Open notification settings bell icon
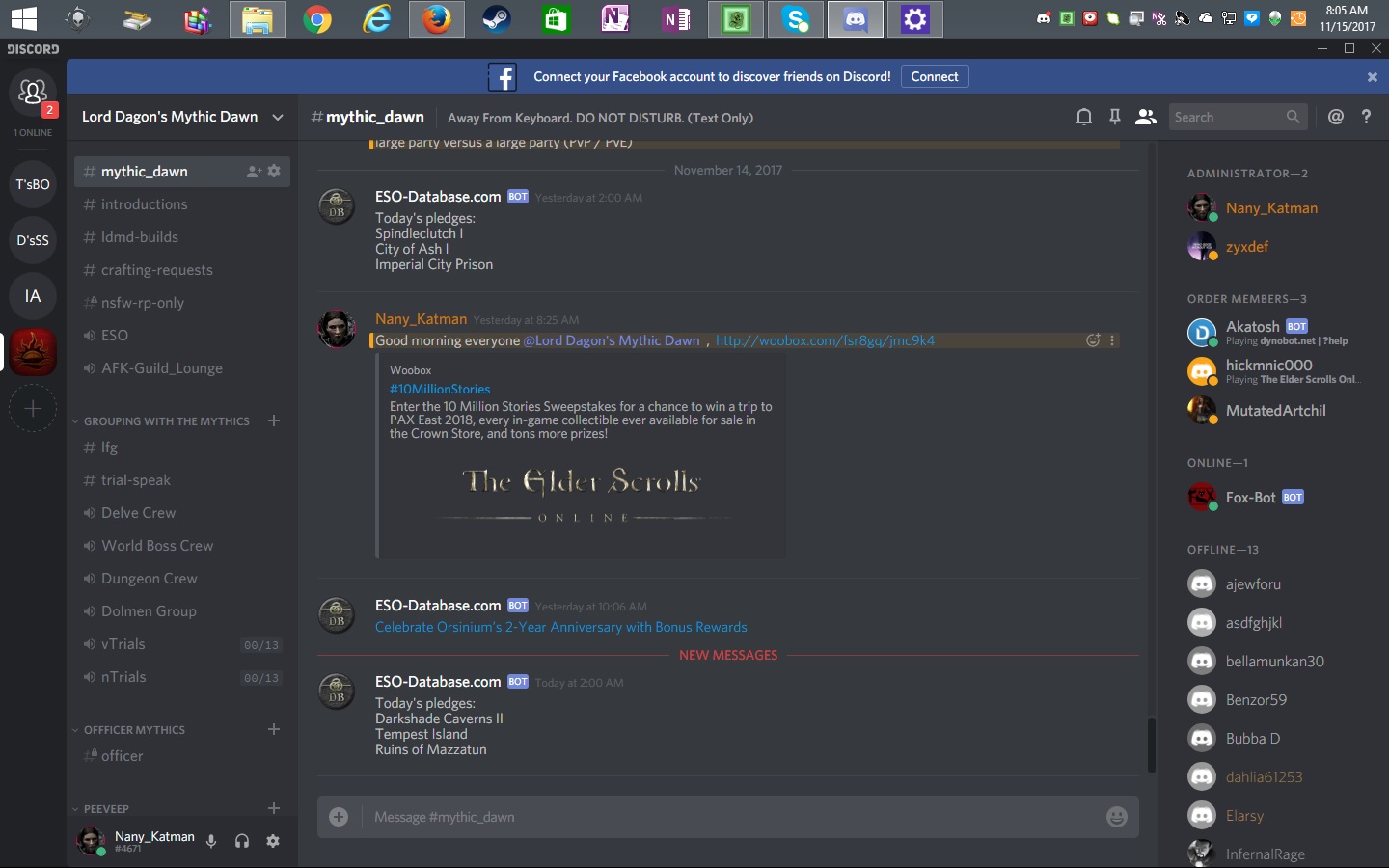Screen dimensions: 1389x868 point(1084,117)
